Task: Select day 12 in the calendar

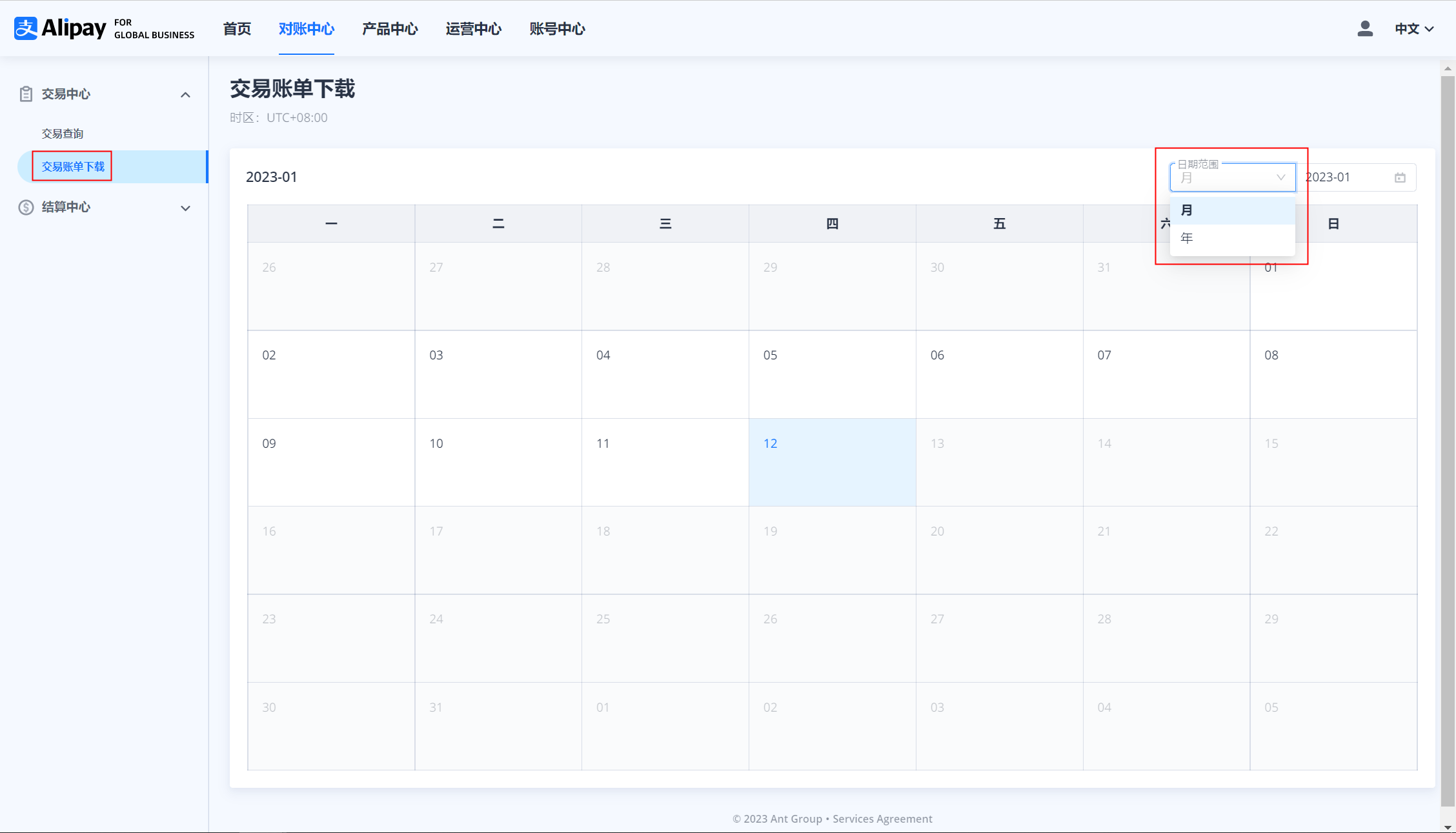Action: 832,462
